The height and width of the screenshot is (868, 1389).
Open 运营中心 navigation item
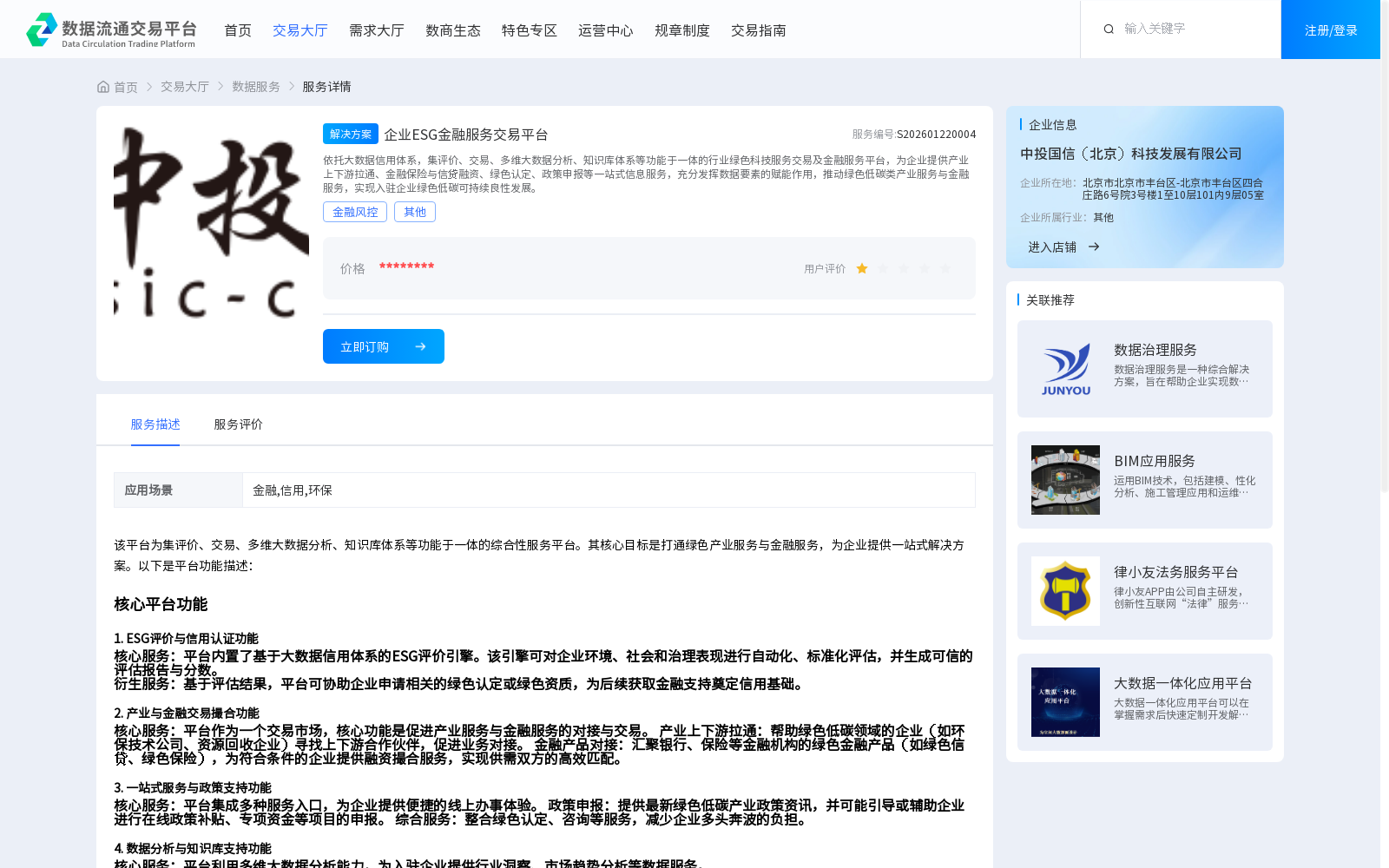606,30
